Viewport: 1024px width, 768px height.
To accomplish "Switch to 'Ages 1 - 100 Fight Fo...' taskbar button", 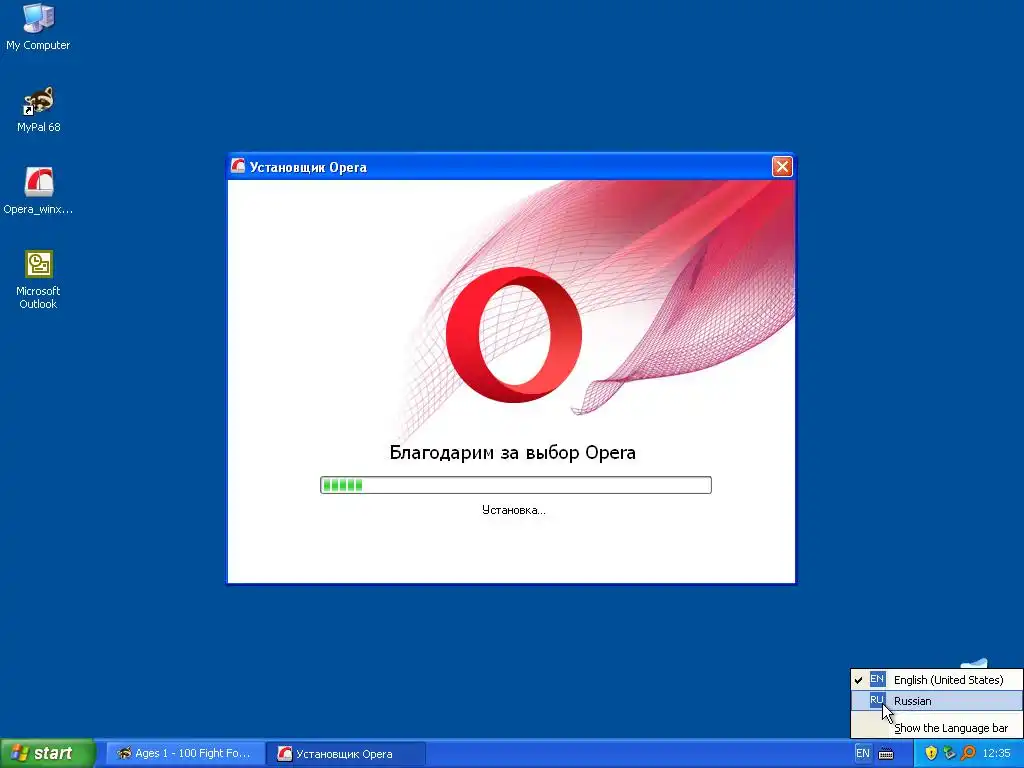I will click(x=185, y=754).
